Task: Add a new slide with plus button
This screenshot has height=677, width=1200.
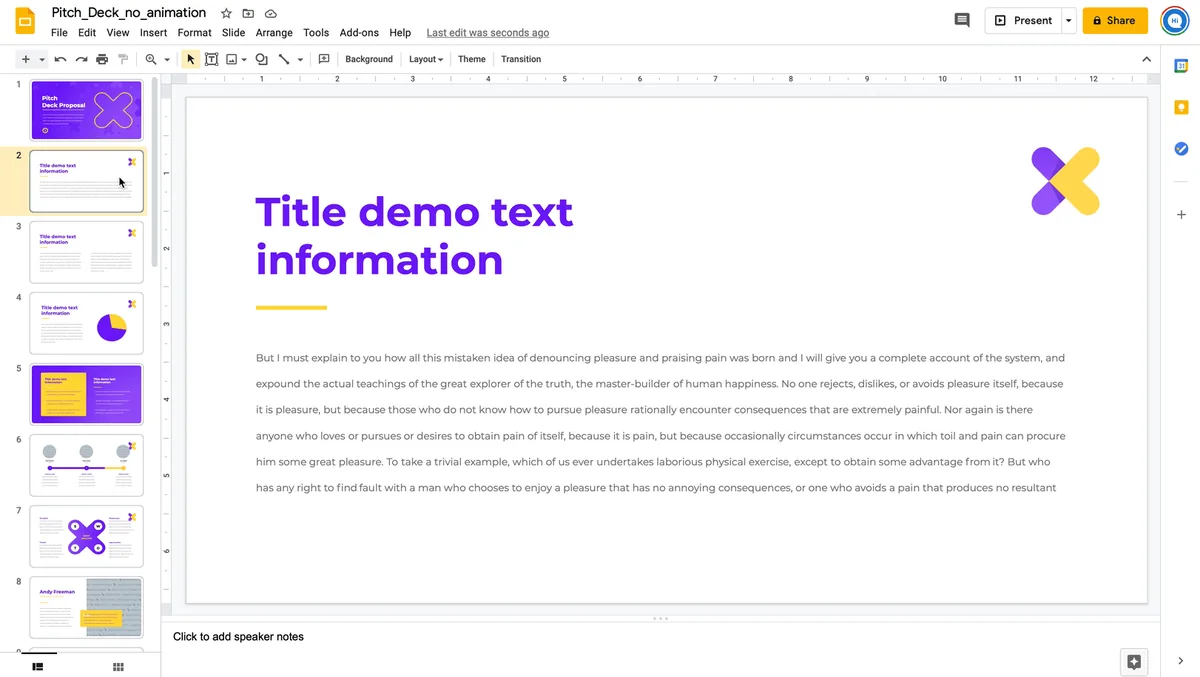Action: 26,59
